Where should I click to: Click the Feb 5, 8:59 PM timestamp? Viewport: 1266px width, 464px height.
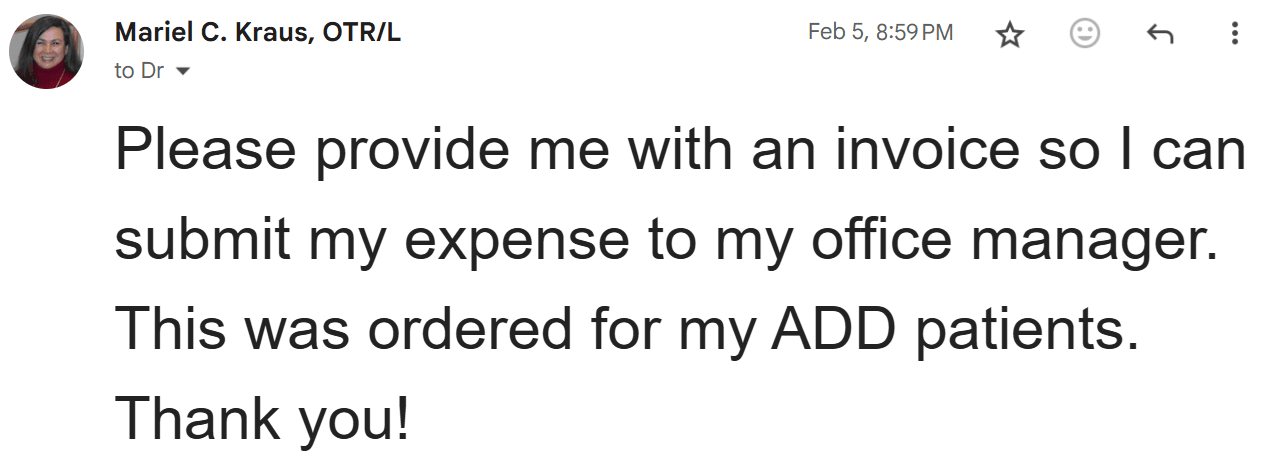[880, 32]
